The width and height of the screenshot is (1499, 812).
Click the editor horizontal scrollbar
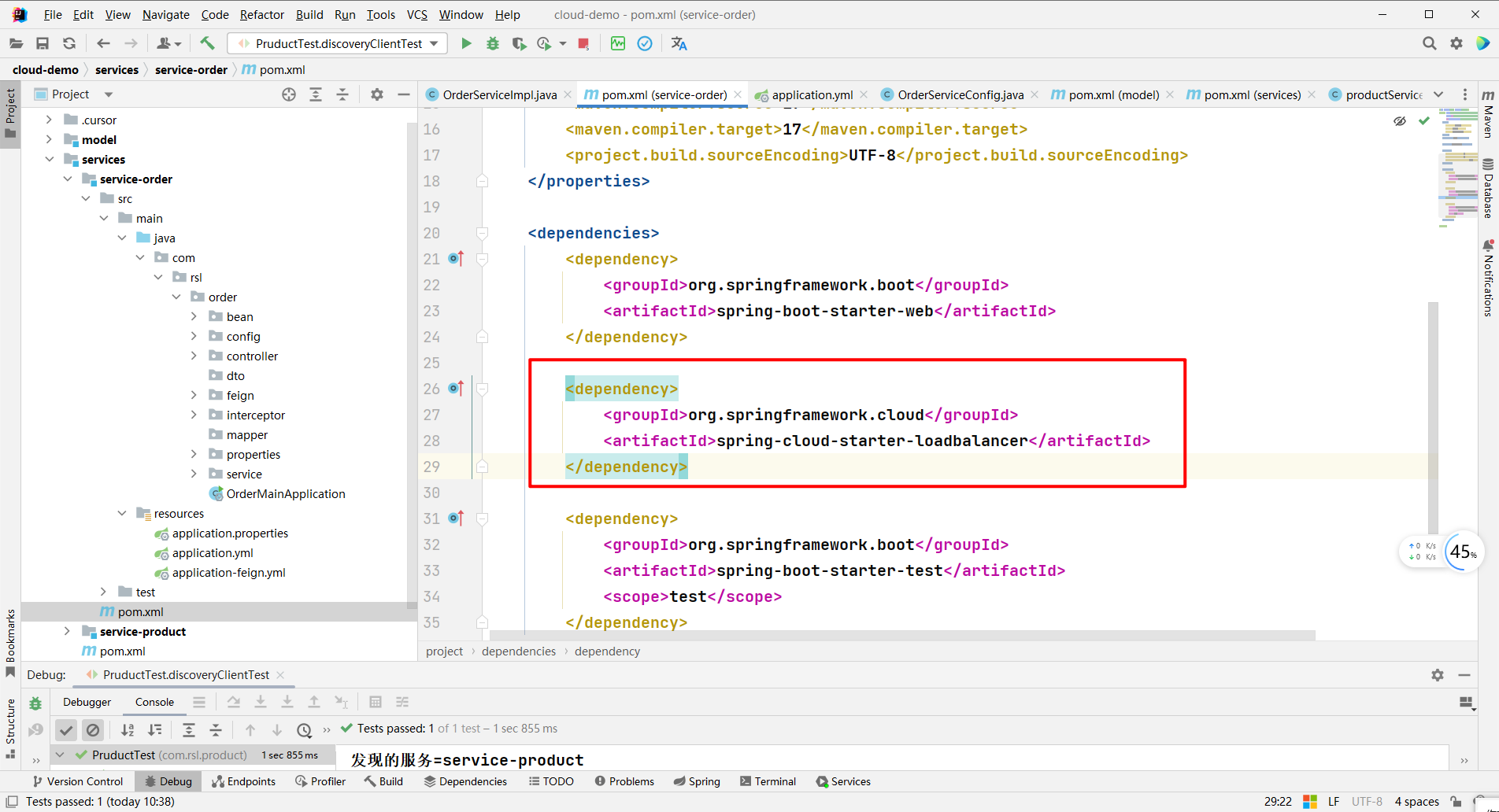pos(901,635)
